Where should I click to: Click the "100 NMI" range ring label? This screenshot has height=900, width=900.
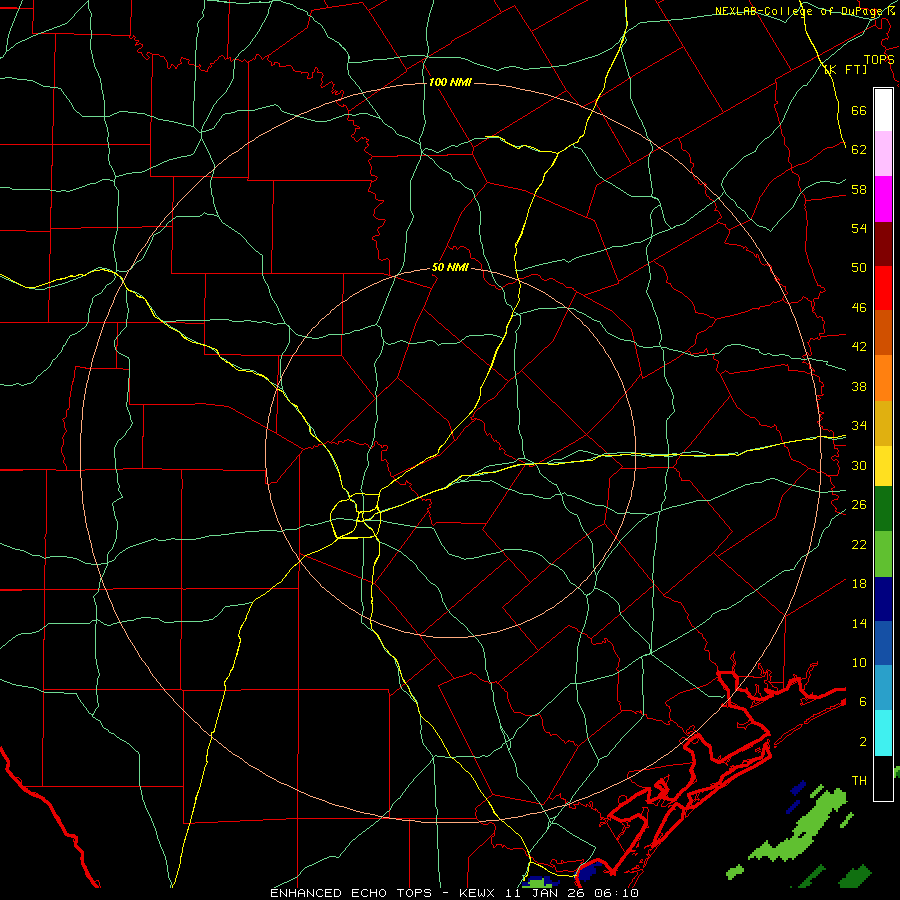coord(450,82)
